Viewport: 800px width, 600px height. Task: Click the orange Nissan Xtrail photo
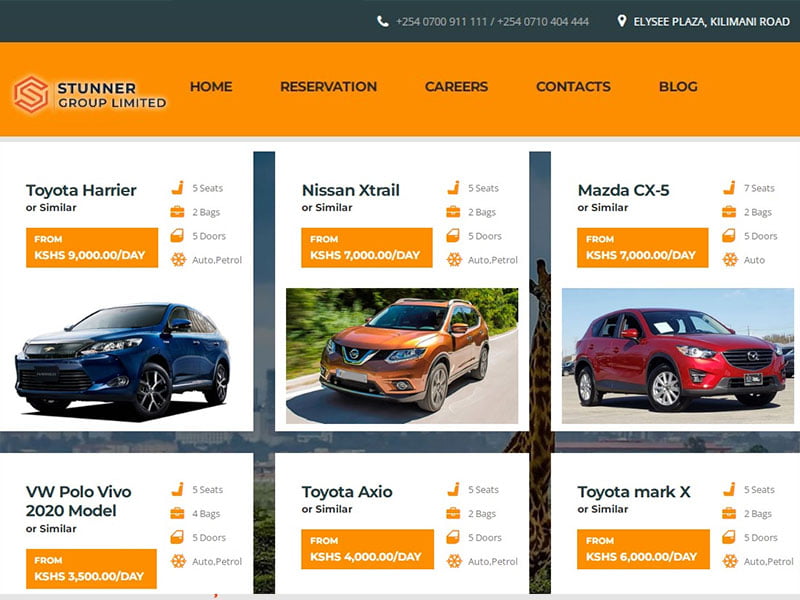click(x=402, y=356)
